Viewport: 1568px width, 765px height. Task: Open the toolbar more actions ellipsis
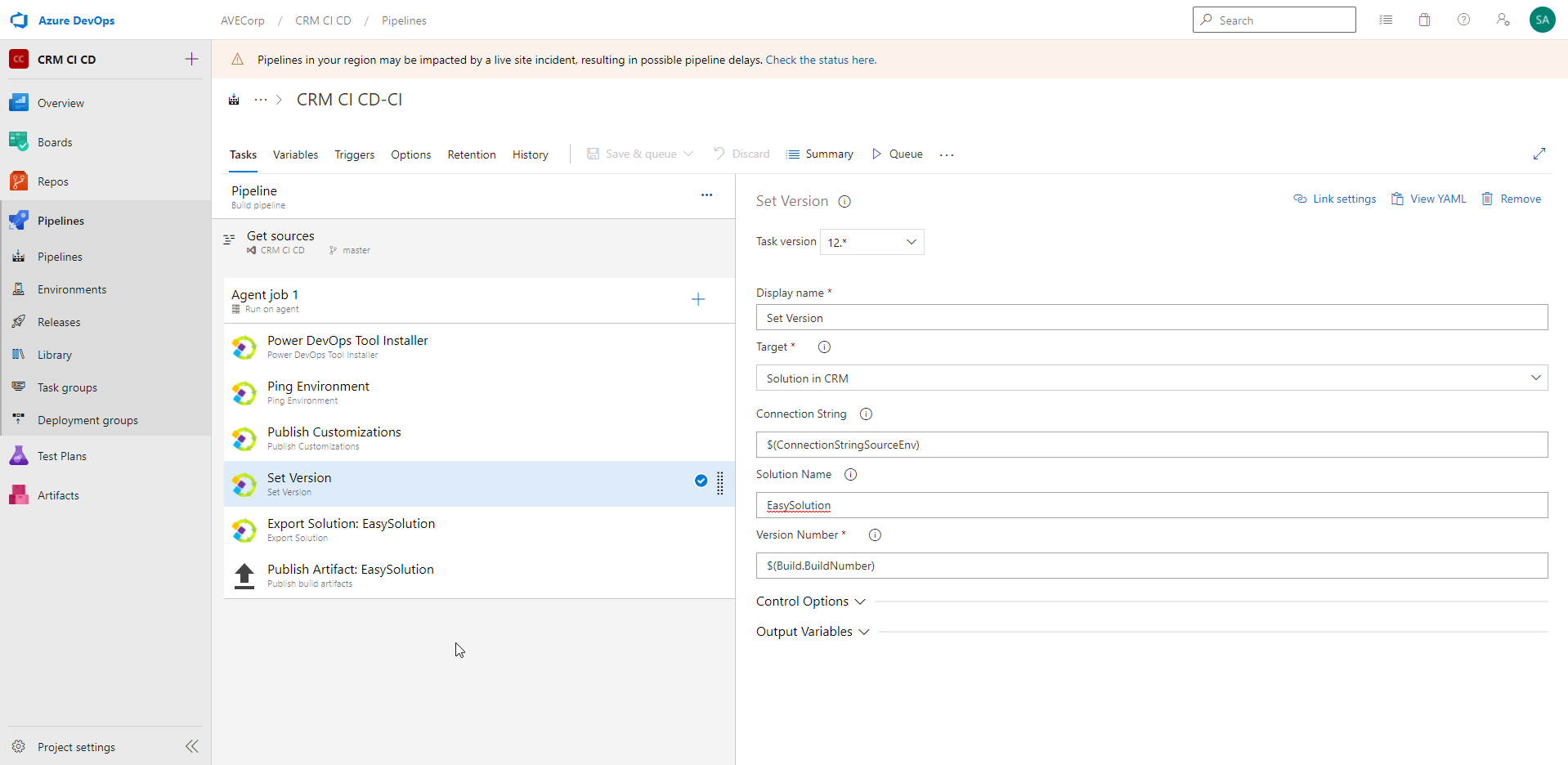point(947,154)
